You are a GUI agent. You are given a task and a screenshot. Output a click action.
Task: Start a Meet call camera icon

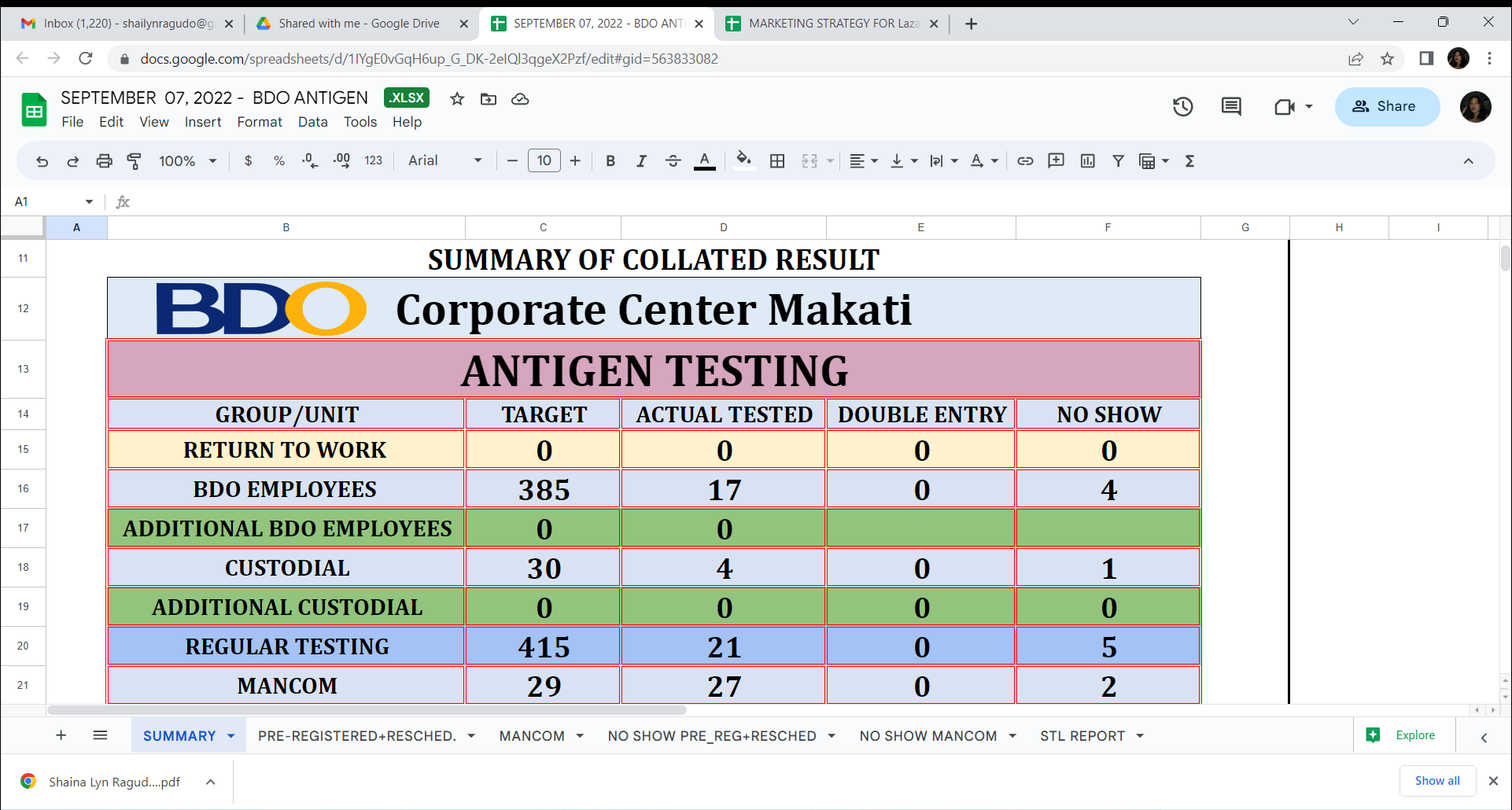1285,107
